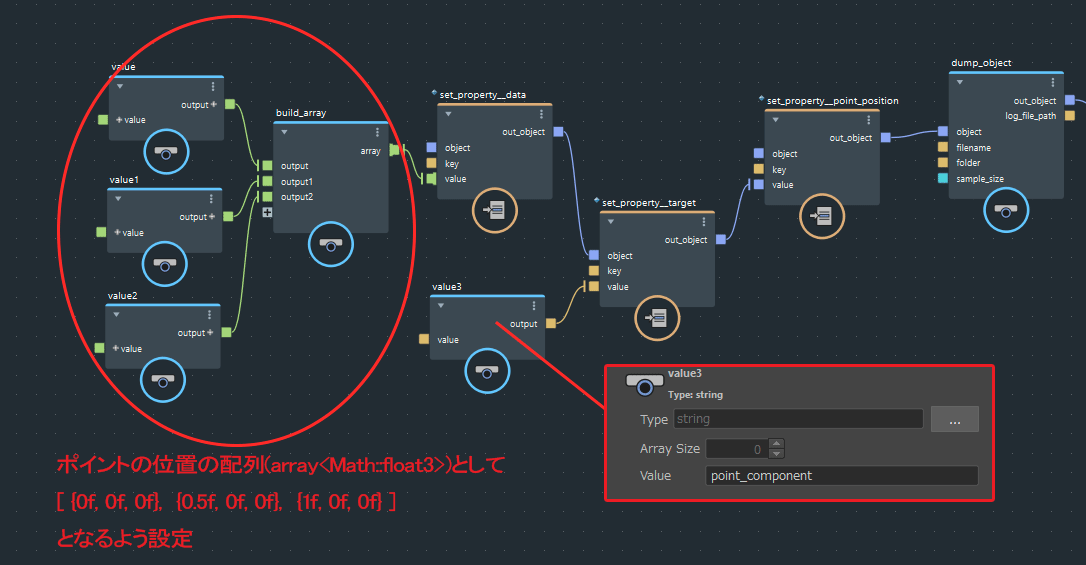Click the dump_object node circular icon
Viewport: 1086px width, 565px height.
1006,209
